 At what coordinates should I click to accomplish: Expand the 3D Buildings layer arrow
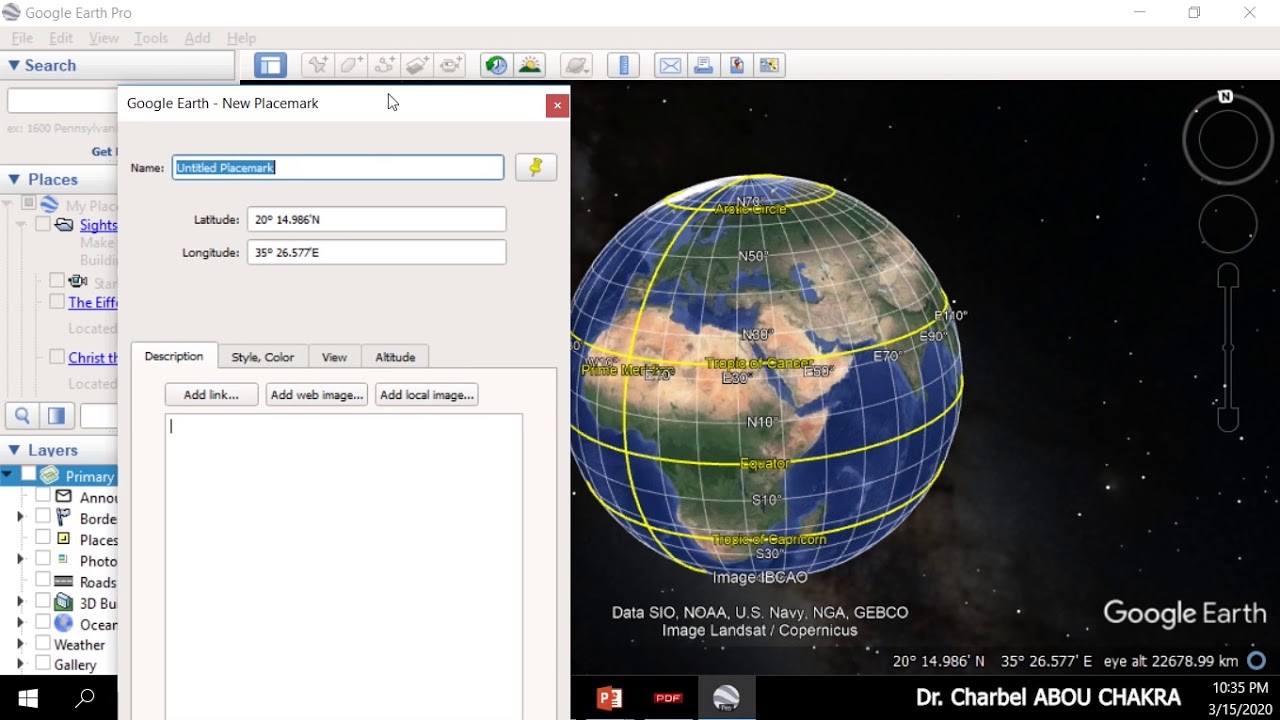(x=20, y=601)
